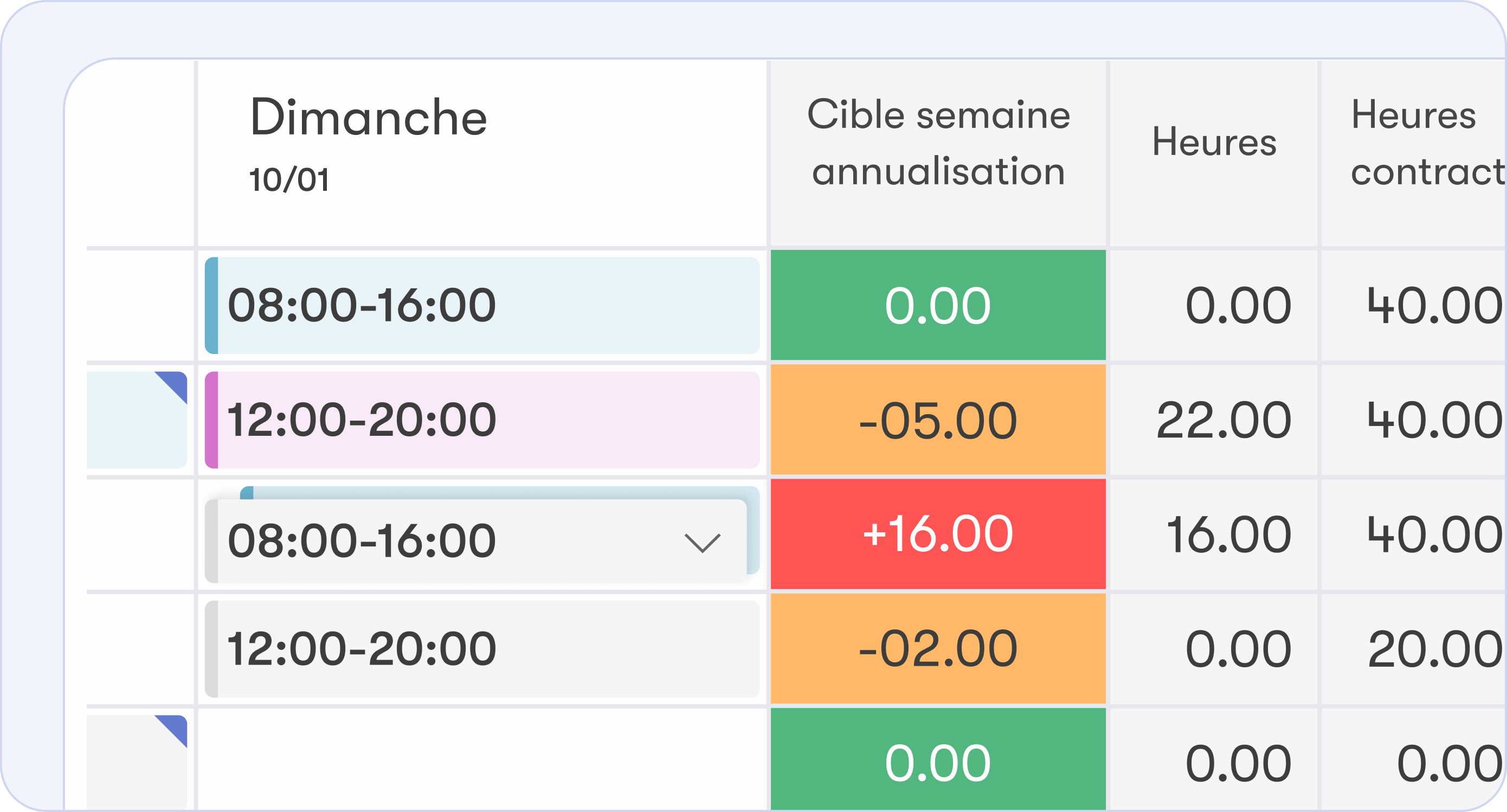
Task: Click the red +16.00 annualisation cell
Action: 938,534
